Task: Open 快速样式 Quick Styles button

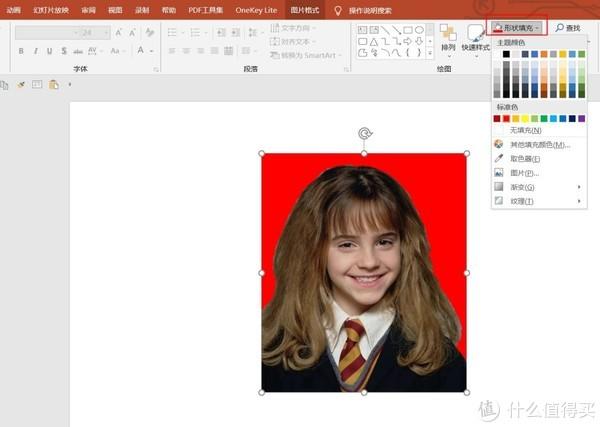Action: point(475,41)
